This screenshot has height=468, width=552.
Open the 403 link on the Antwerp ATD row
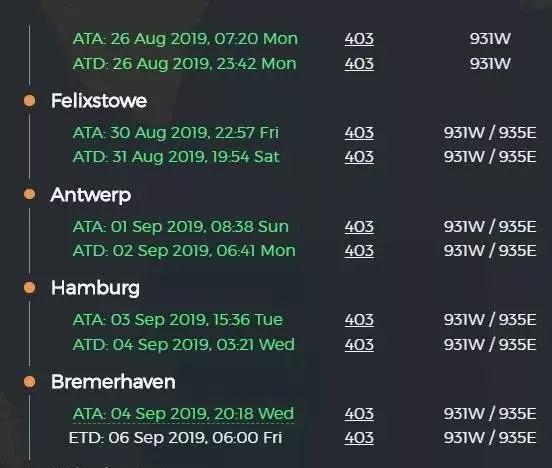(359, 251)
